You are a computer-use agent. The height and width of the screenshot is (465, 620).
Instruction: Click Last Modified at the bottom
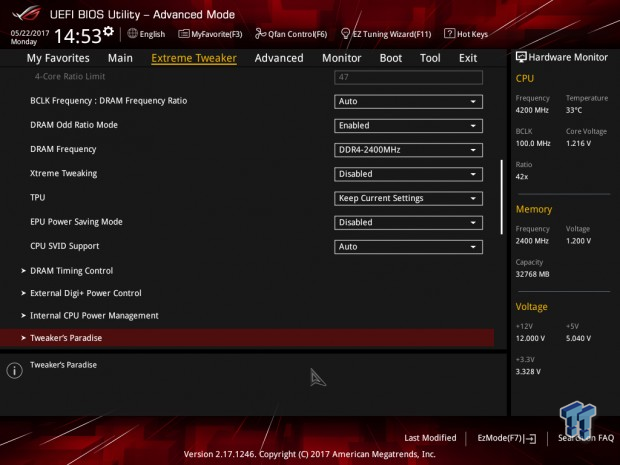pos(430,438)
